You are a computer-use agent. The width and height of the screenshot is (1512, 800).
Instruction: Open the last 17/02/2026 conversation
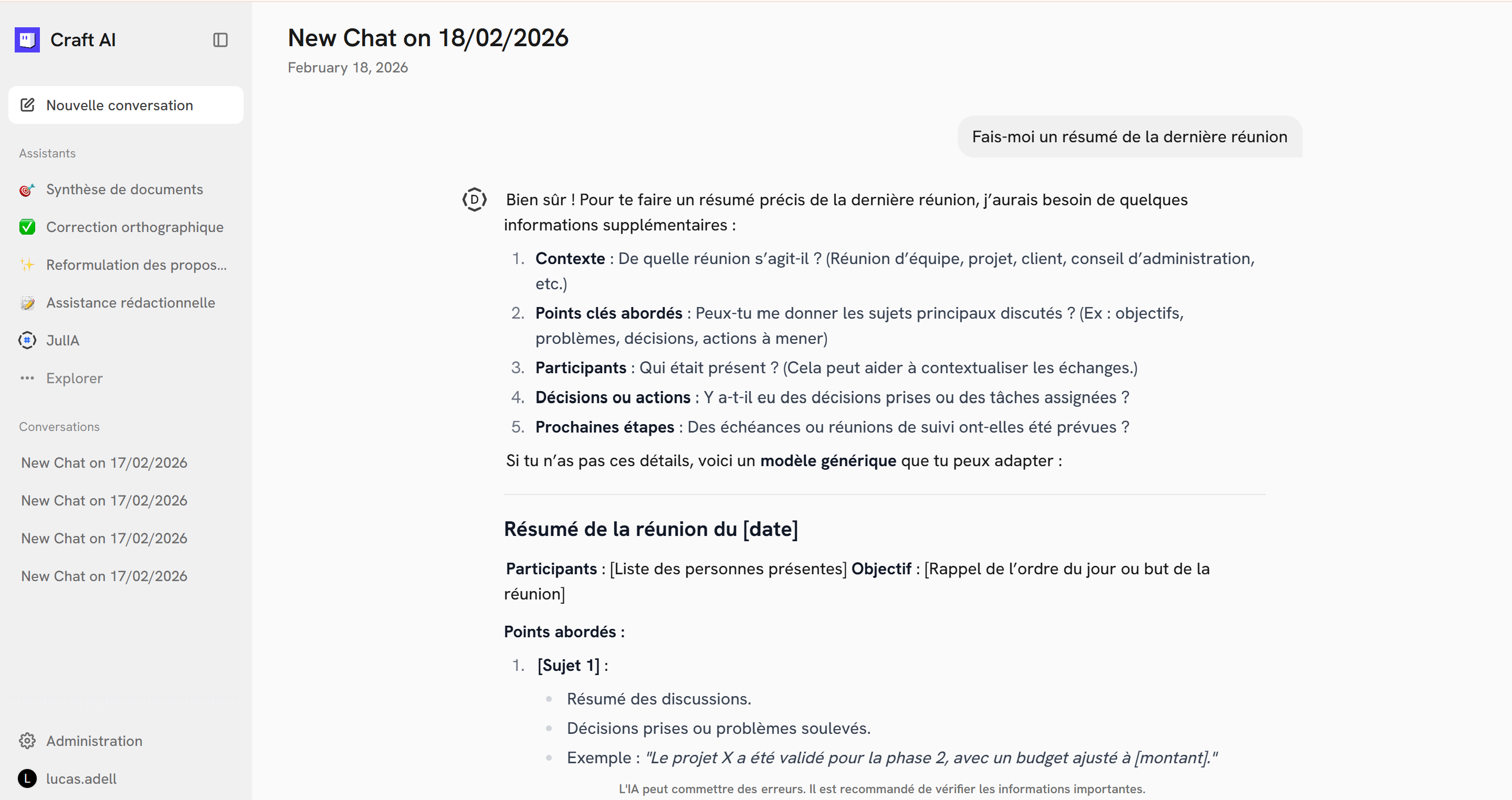tap(104, 576)
